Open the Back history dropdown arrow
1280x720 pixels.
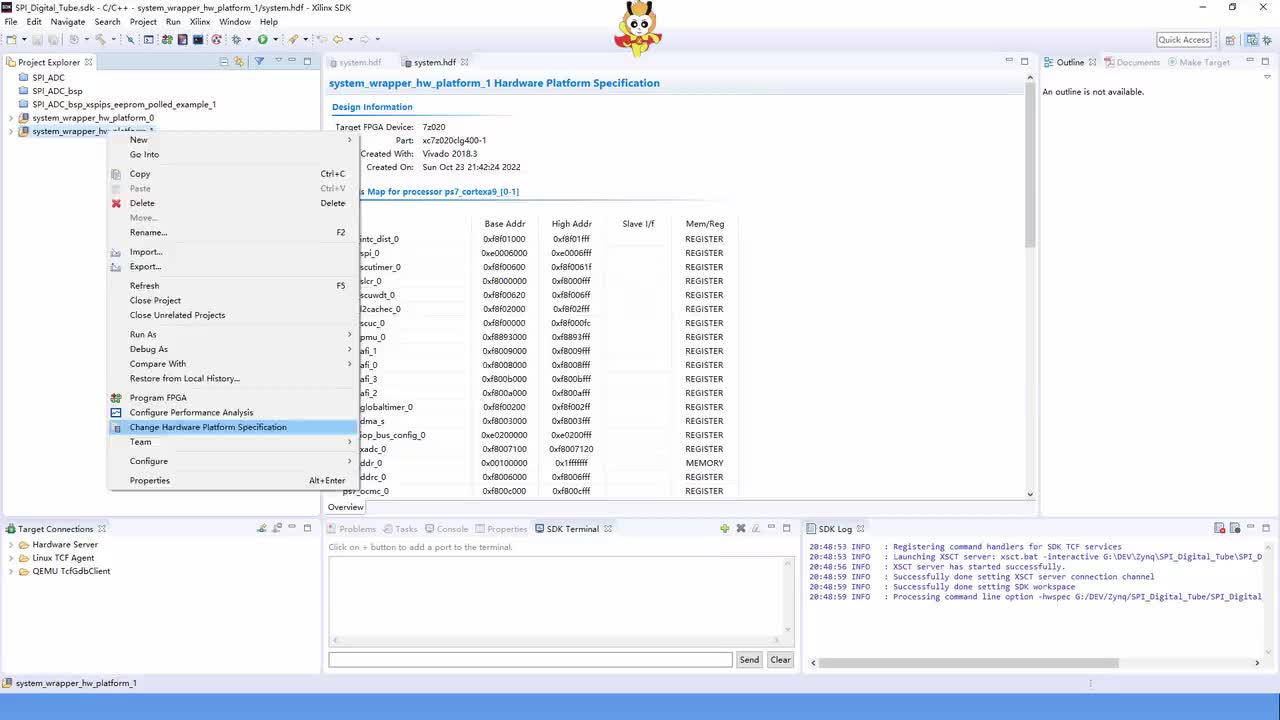pyautogui.click(x=350, y=39)
